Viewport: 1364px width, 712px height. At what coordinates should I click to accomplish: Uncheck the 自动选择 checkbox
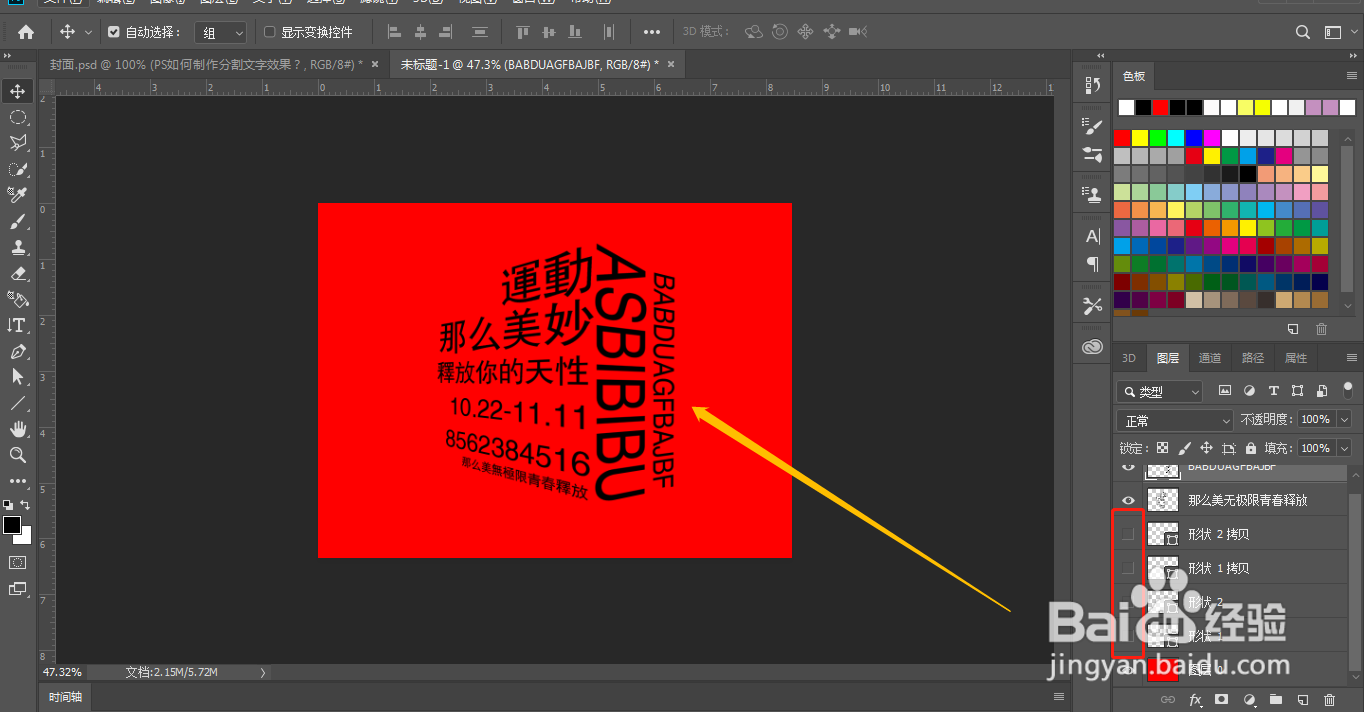pyautogui.click(x=114, y=32)
